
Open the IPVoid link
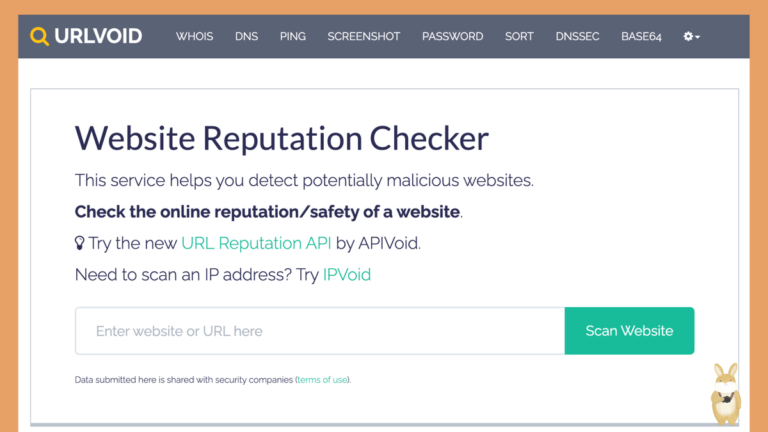coord(347,274)
